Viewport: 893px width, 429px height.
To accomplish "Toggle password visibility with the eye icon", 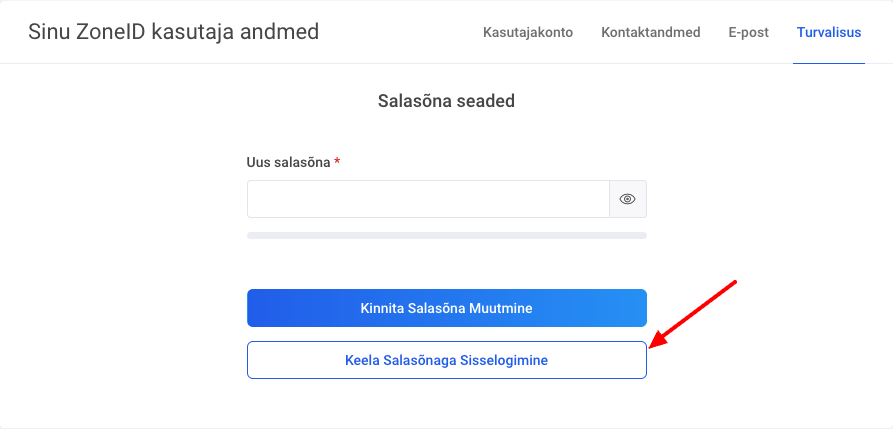I will pos(628,199).
